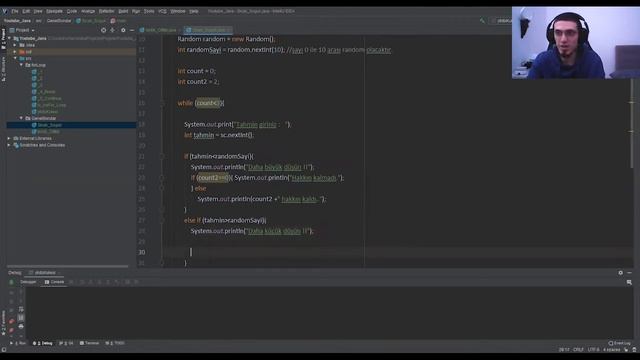Click the IntelliJ logo in the title bar
This screenshot has width=640, height=360.
[4, 11]
